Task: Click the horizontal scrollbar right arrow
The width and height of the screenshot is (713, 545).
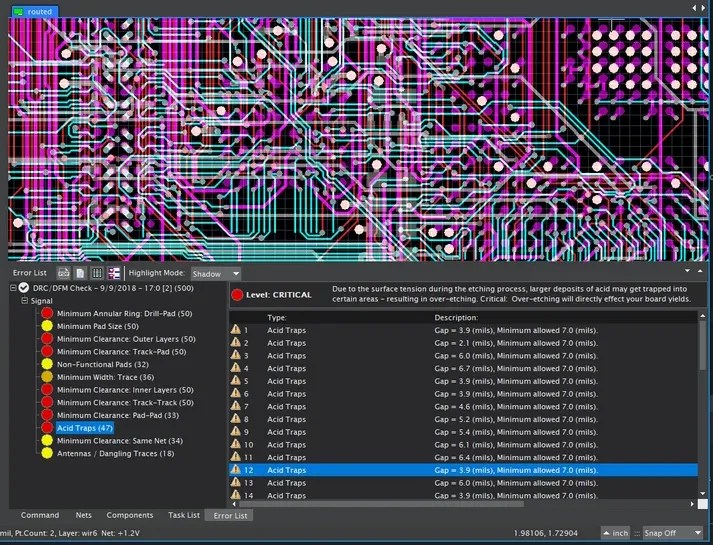Action: (692, 504)
